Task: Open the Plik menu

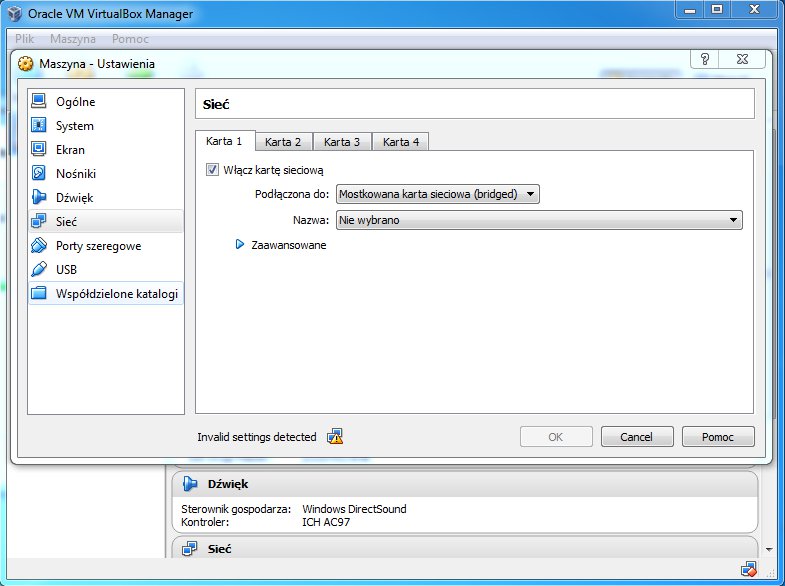Action: tap(25, 39)
